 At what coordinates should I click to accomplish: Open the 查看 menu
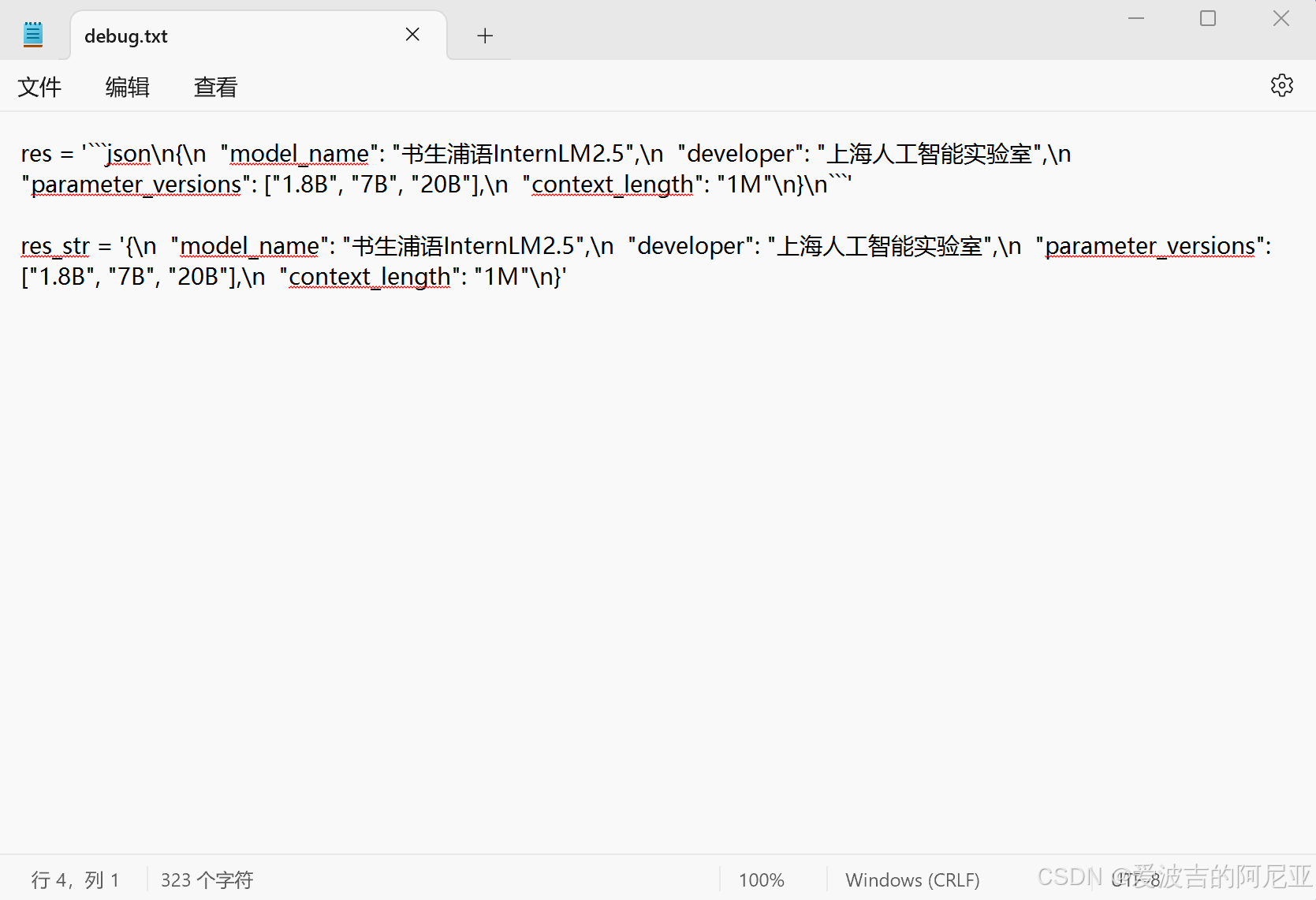(x=216, y=87)
